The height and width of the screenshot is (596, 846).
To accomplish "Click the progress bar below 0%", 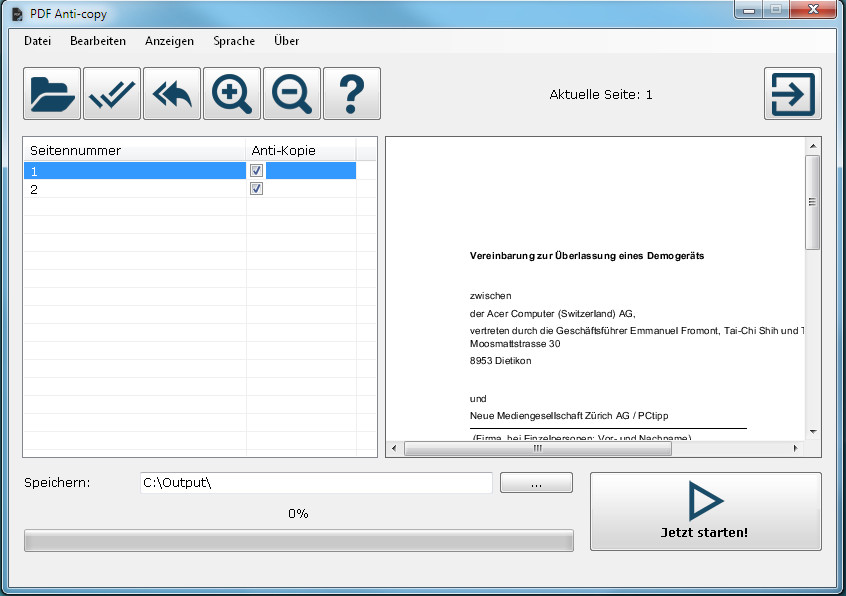I will pyautogui.click(x=299, y=540).
